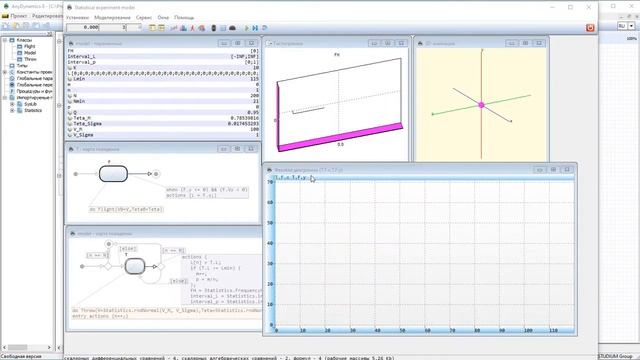The image size is (640, 360).
Task: Maximize the histogram sub-window
Action: 401,43
